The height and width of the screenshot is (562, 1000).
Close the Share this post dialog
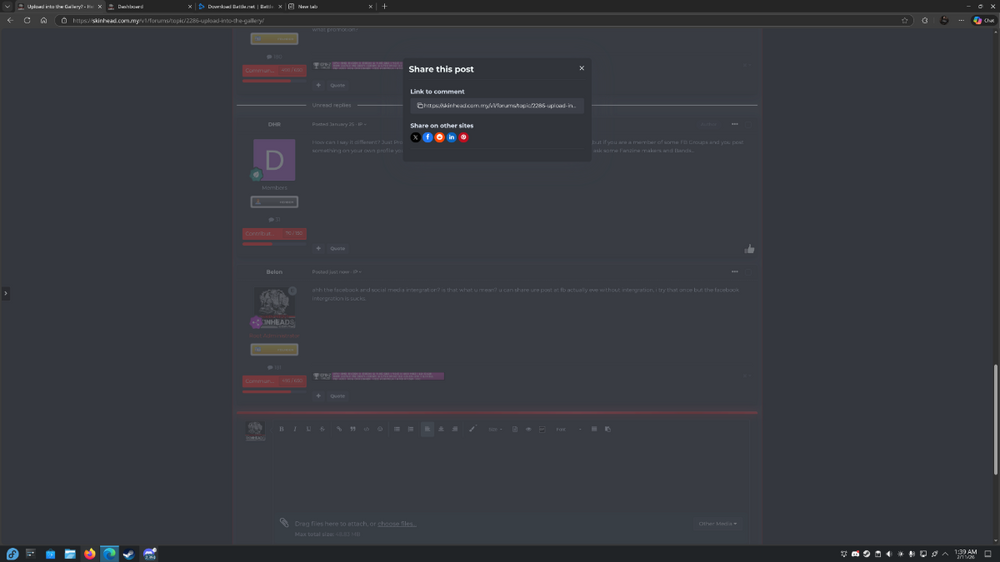[x=582, y=68]
